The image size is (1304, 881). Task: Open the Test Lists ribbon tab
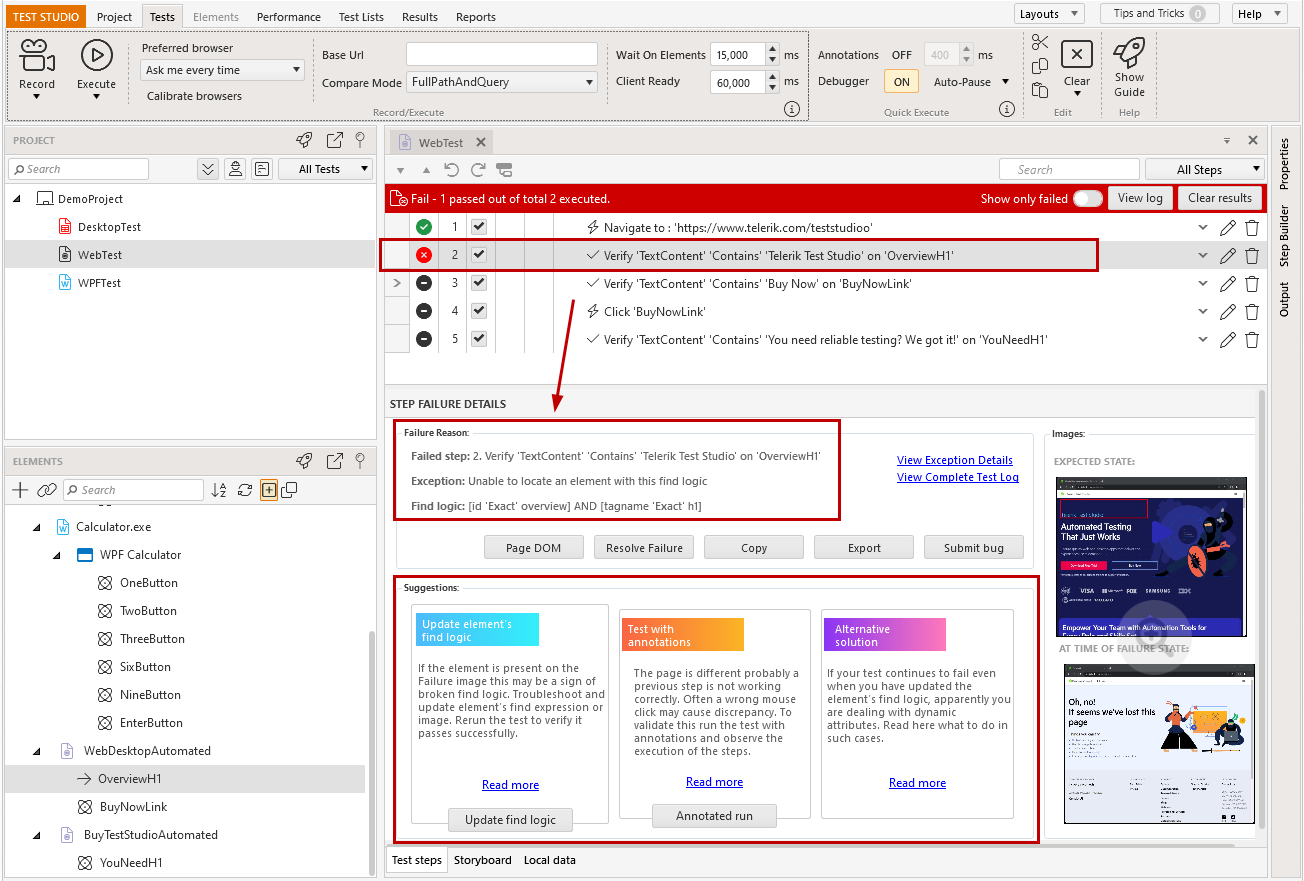coord(361,17)
